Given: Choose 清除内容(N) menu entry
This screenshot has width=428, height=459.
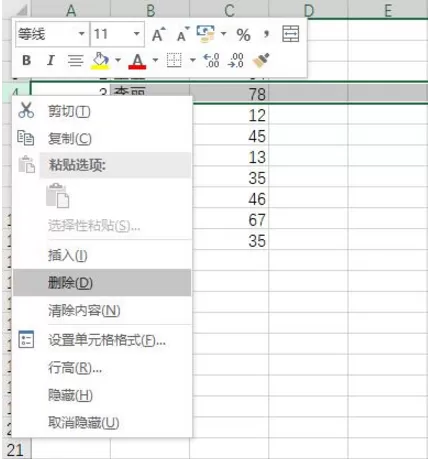Looking at the screenshot, I should pyautogui.click(x=102, y=311).
